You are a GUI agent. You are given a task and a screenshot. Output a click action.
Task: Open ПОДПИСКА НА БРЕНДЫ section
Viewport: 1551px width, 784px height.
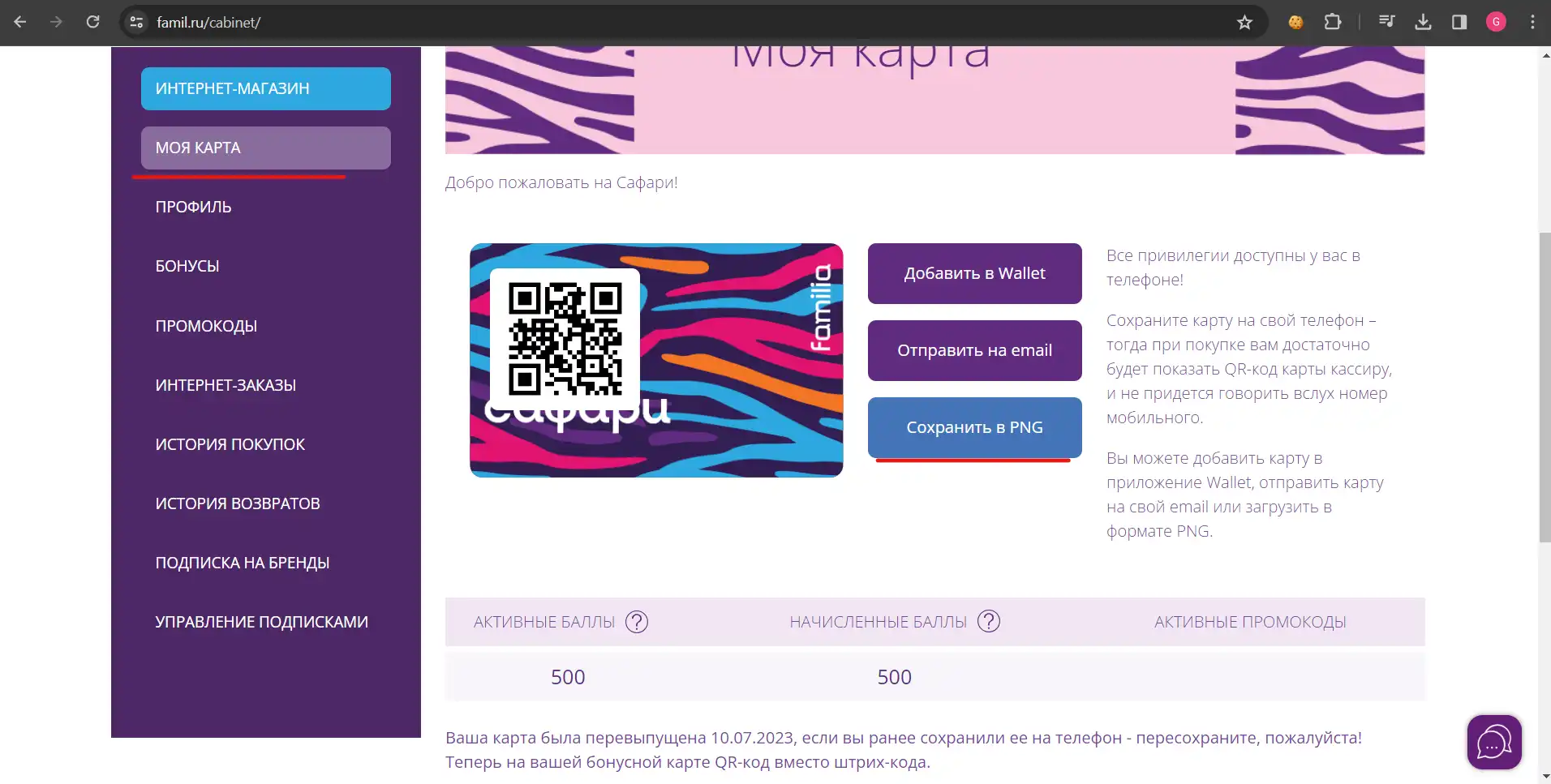pos(243,563)
